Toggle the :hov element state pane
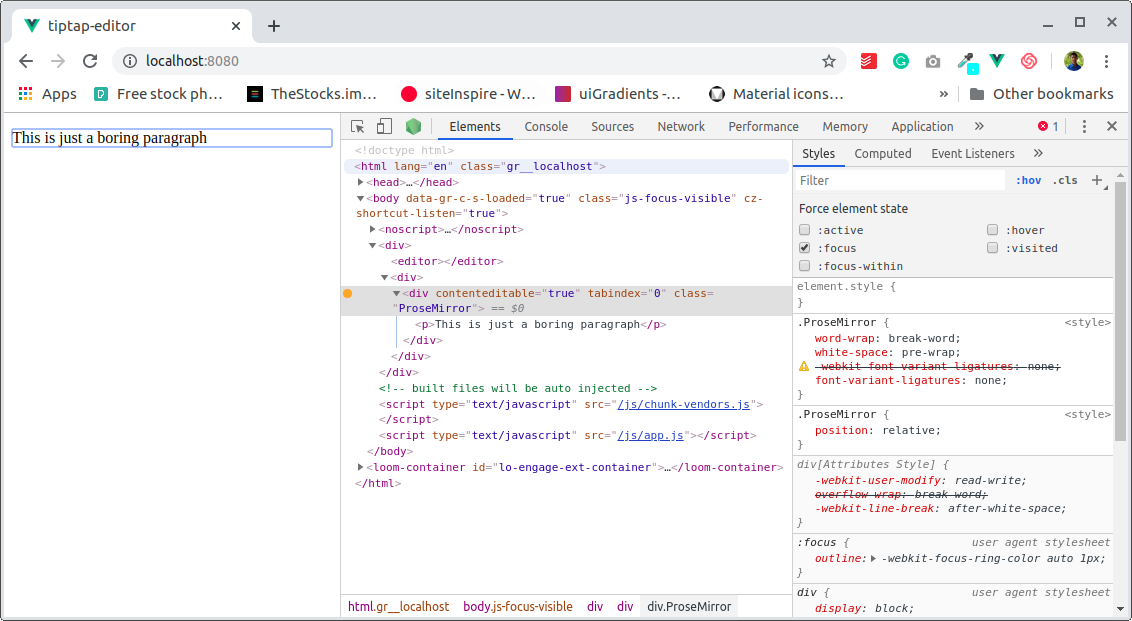Image resolution: width=1132 pixels, height=621 pixels. (1028, 181)
